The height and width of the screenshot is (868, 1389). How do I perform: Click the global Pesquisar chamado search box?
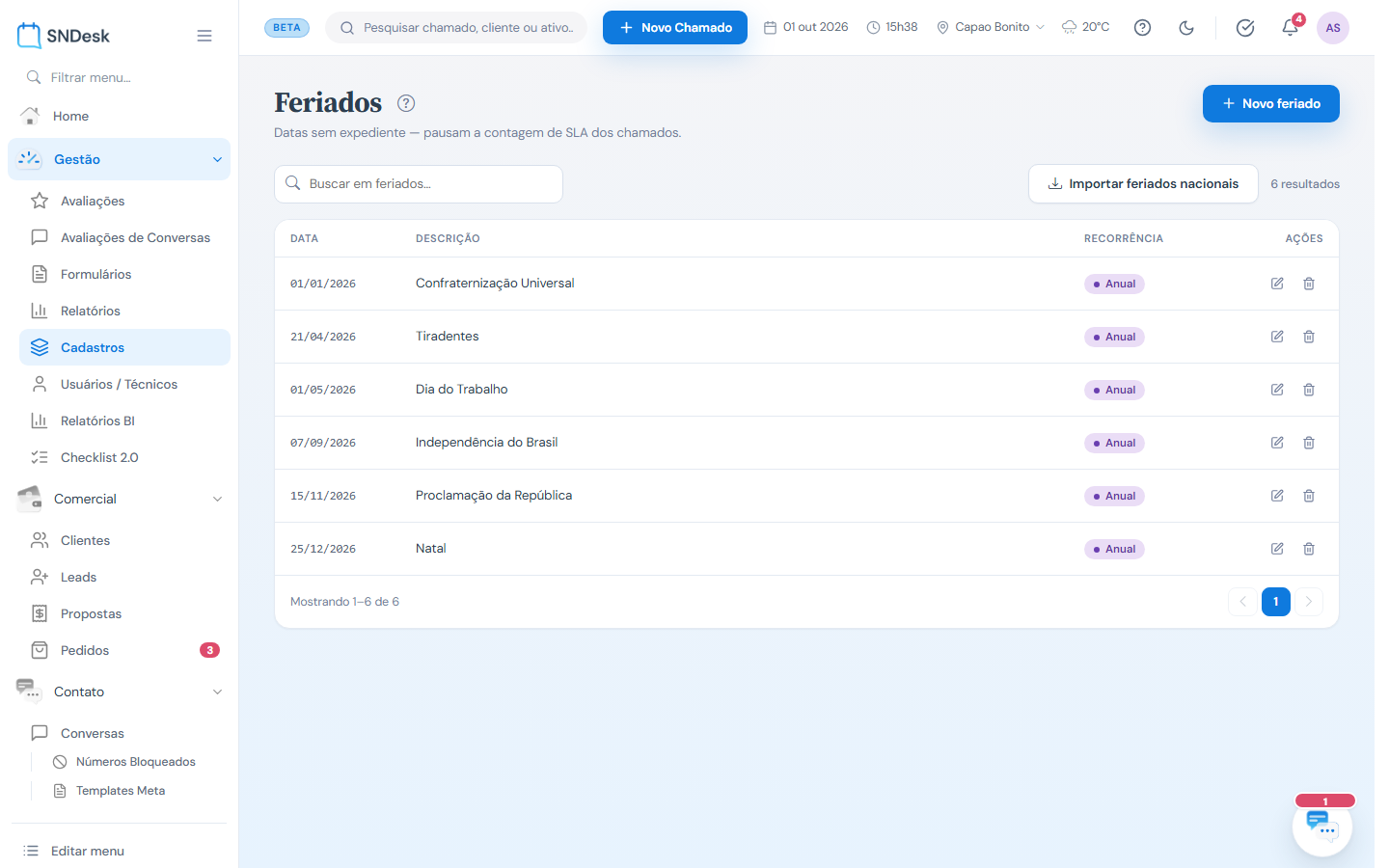tap(456, 27)
